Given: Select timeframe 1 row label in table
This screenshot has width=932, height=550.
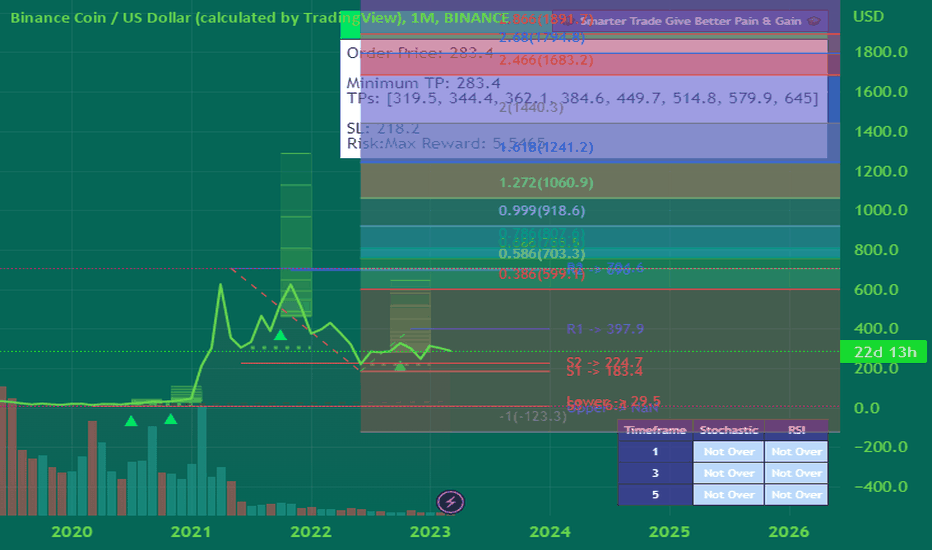Looking at the screenshot, I should (x=655, y=452).
